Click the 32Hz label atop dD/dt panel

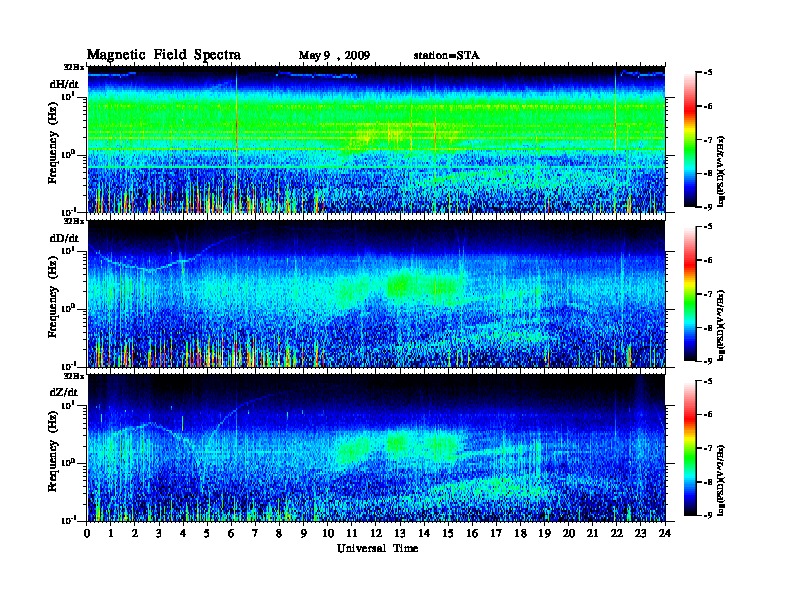point(73,221)
